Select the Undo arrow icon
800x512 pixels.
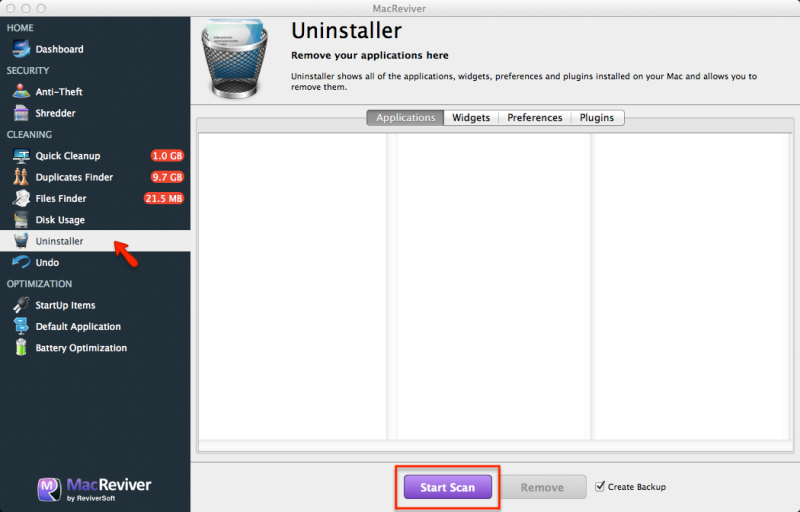click(x=21, y=262)
